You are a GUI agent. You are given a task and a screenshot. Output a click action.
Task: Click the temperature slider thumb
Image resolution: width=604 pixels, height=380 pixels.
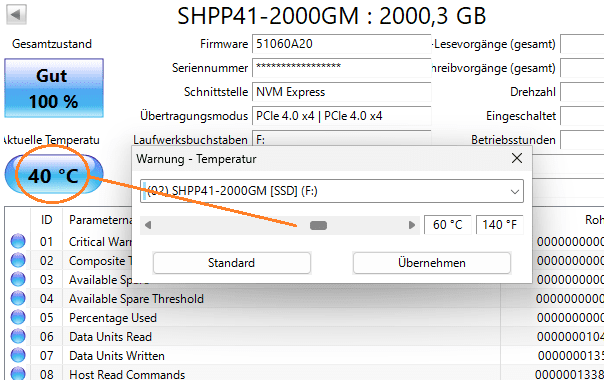click(x=319, y=225)
